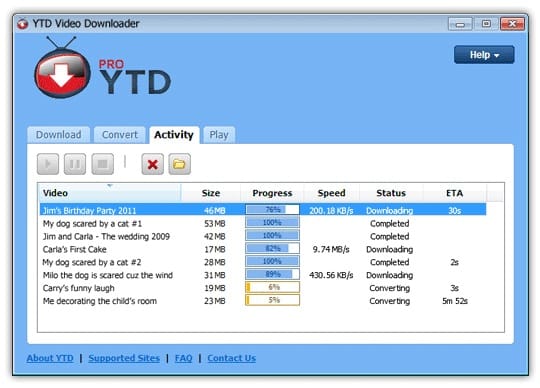
Task: Open the About YTD link
Action: pyautogui.click(x=50, y=358)
